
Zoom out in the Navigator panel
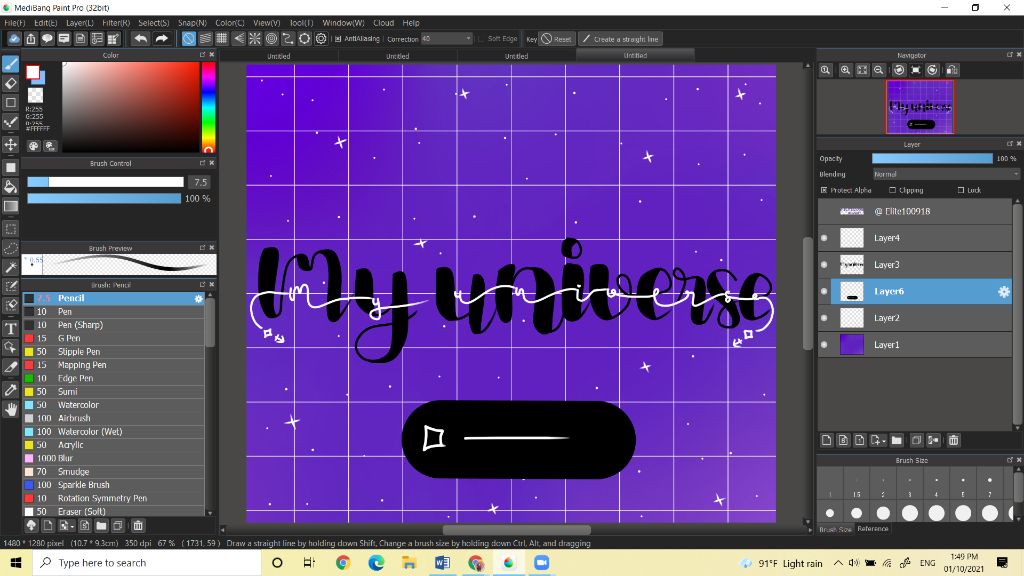pyautogui.click(x=879, y=70)
